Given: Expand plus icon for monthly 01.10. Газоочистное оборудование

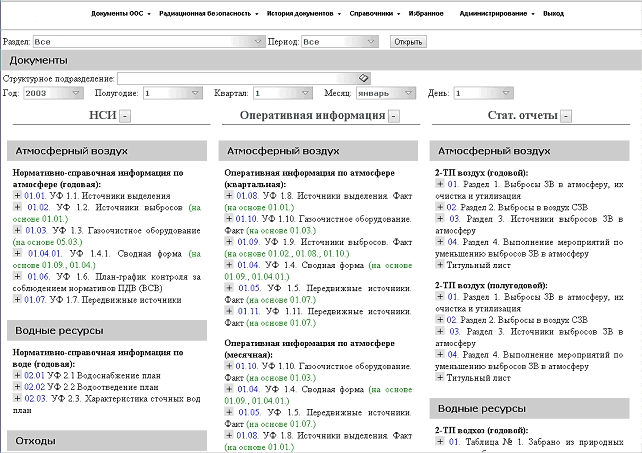Looking at the screenshot, I should (229, 366).
